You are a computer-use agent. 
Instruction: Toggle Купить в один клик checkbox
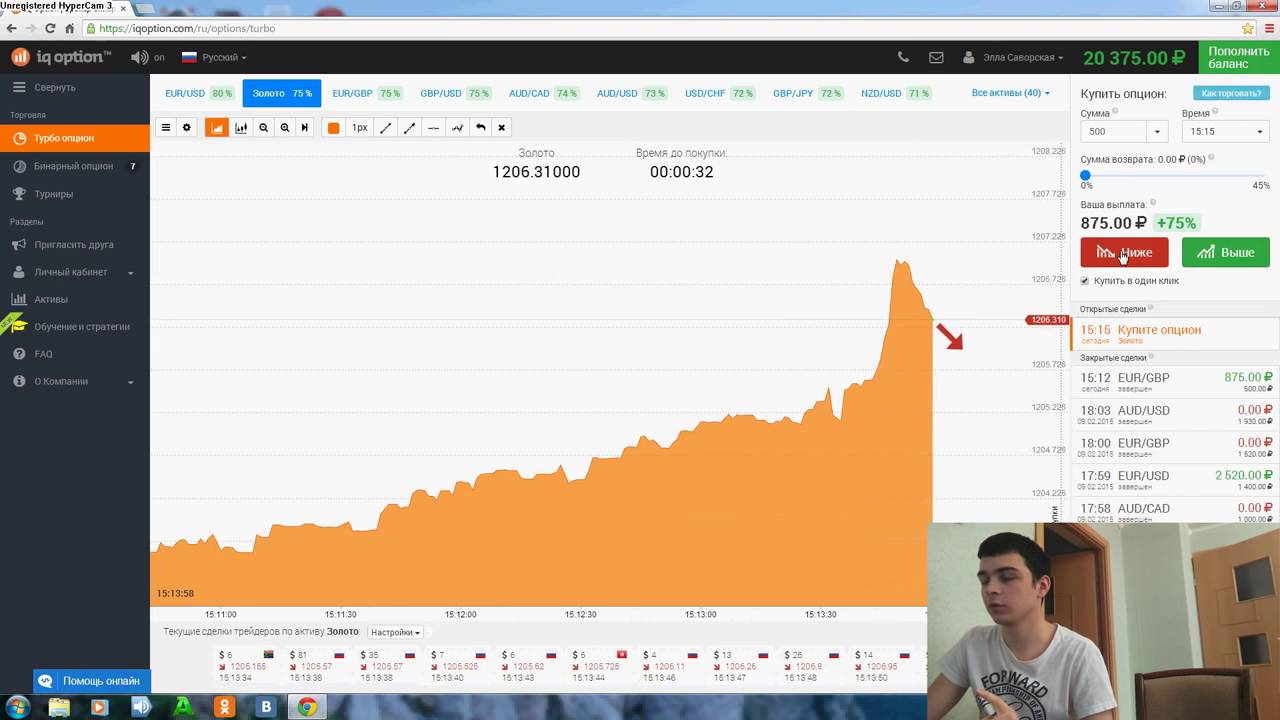click(1085, 281)
